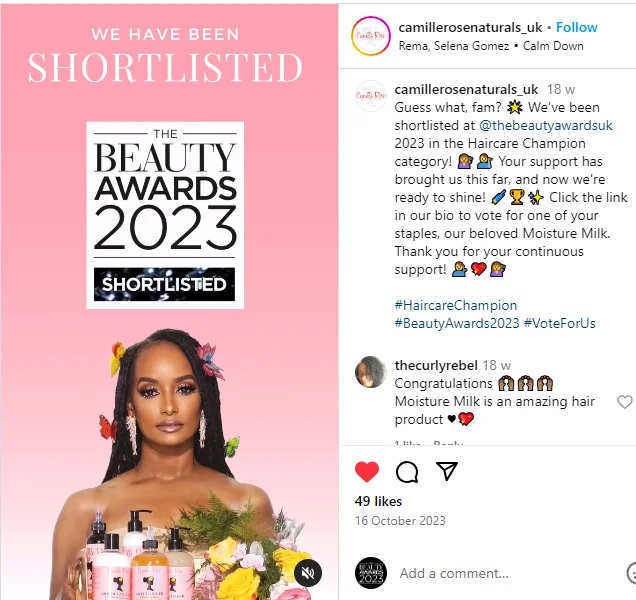This screenshot has width=636, height=600.
Task: Unmute the video with speaker icon
Action: 308,573
